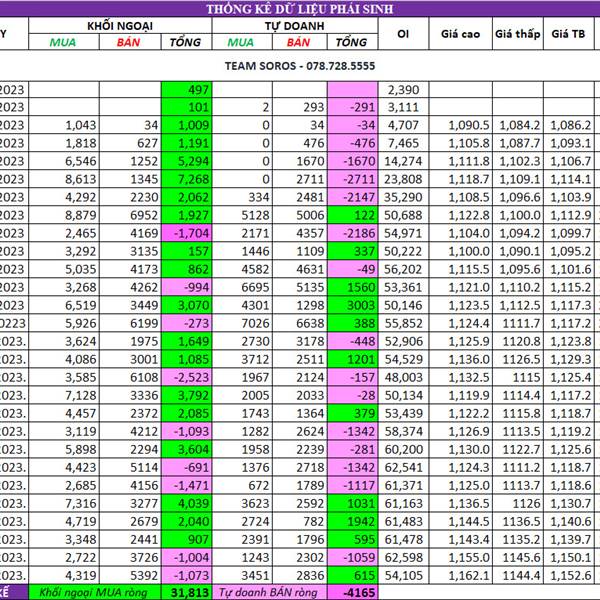Select the pink cell with value -1,704

coord(186,233)
